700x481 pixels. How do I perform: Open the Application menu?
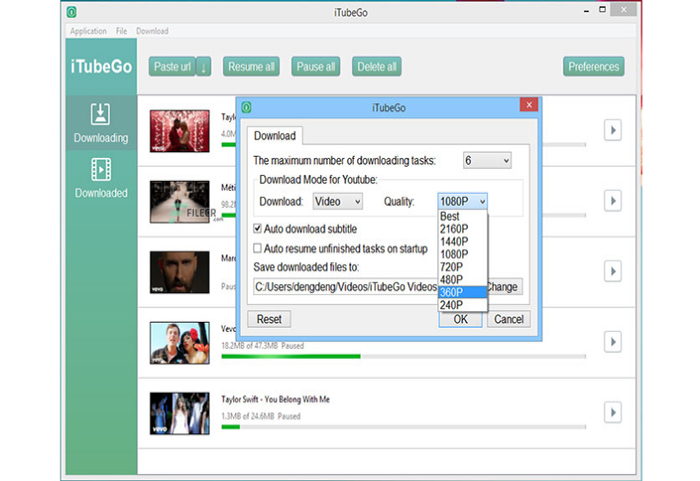(x=88, y=31)
